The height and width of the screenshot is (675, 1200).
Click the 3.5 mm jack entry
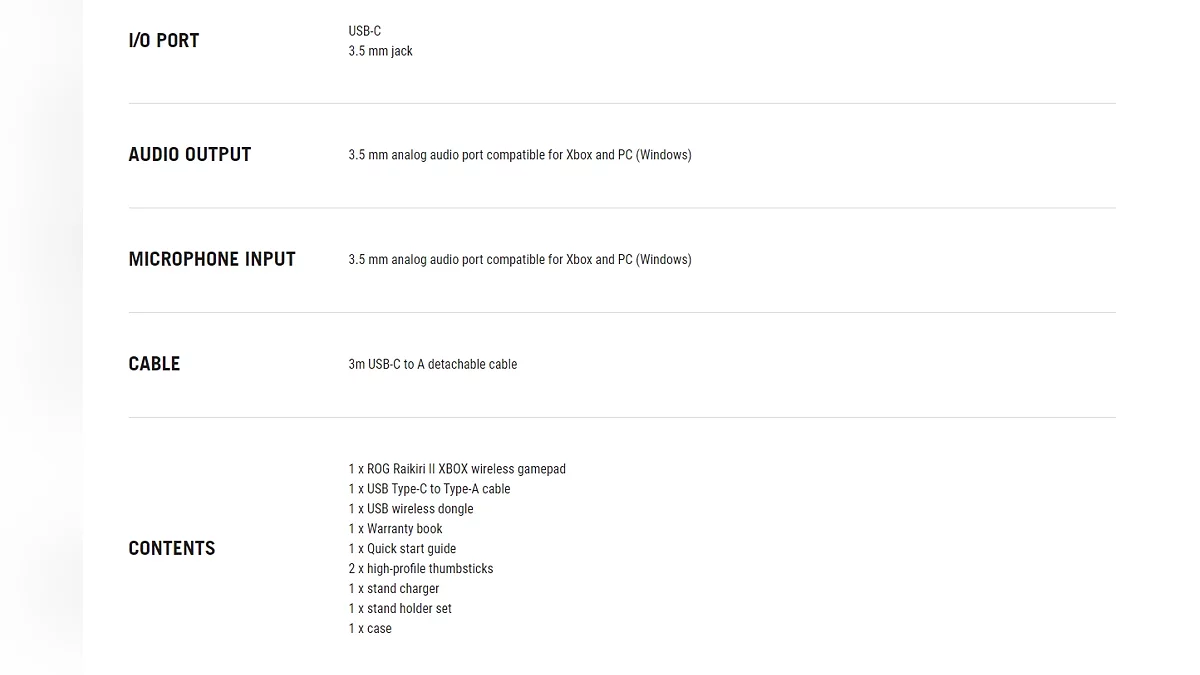point(380,51)
